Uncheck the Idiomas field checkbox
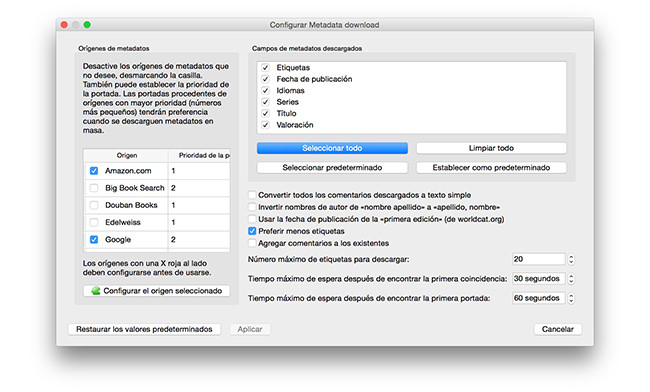650x392 pixels. [265, 90]
